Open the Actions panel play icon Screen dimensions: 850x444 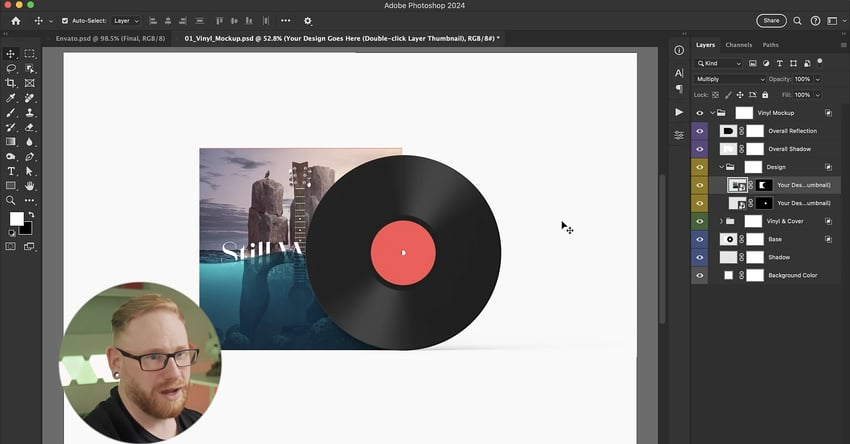[679, 112]
